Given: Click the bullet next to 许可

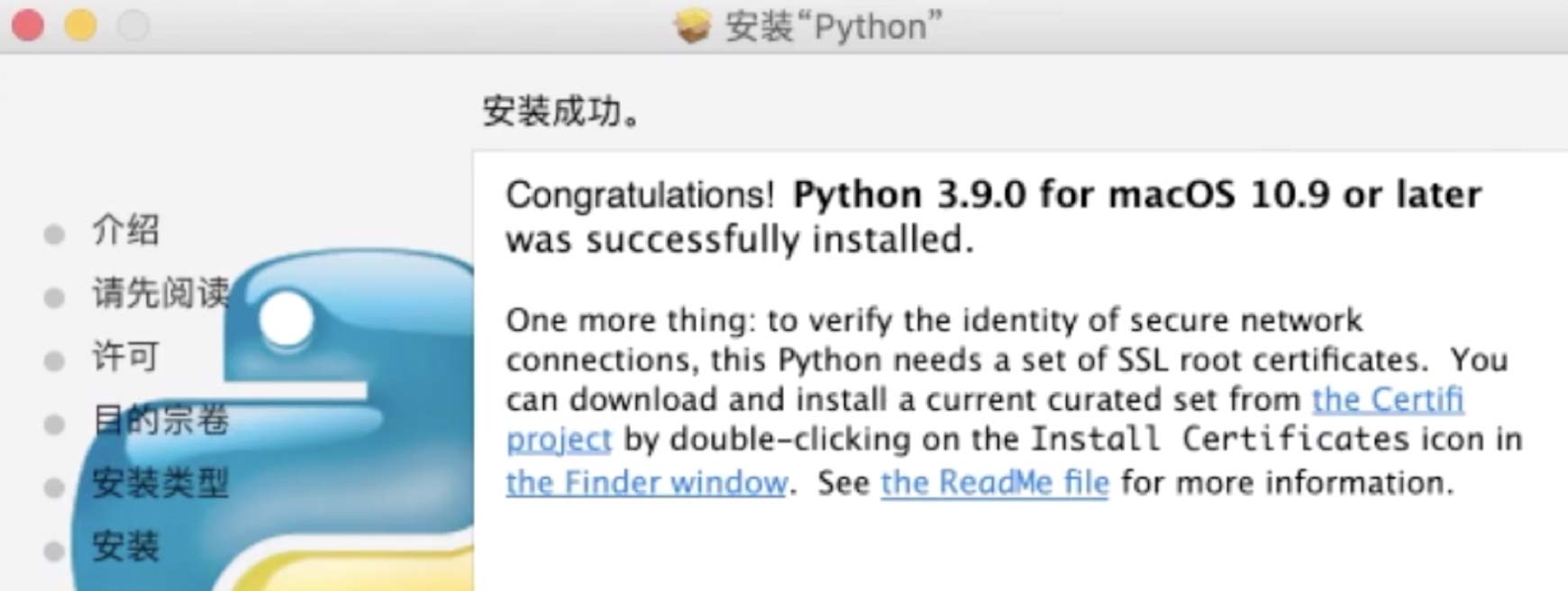Looking at the screenshot, I should 54,361.
